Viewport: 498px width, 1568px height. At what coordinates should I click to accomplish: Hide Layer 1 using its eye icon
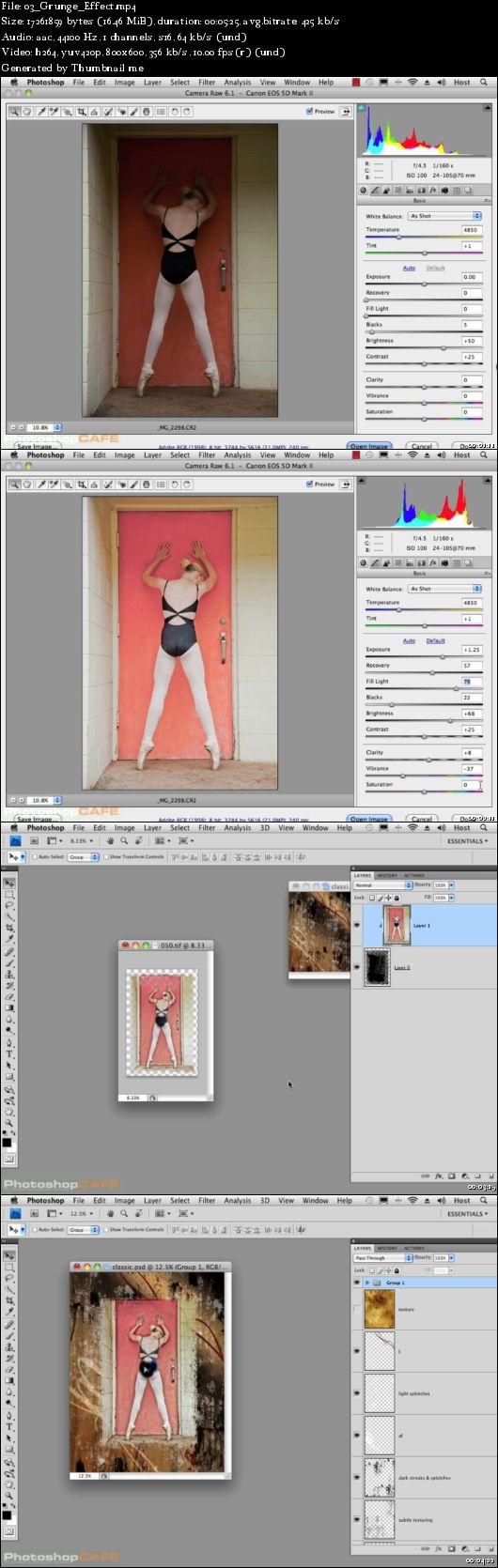[x=357, y=925]
